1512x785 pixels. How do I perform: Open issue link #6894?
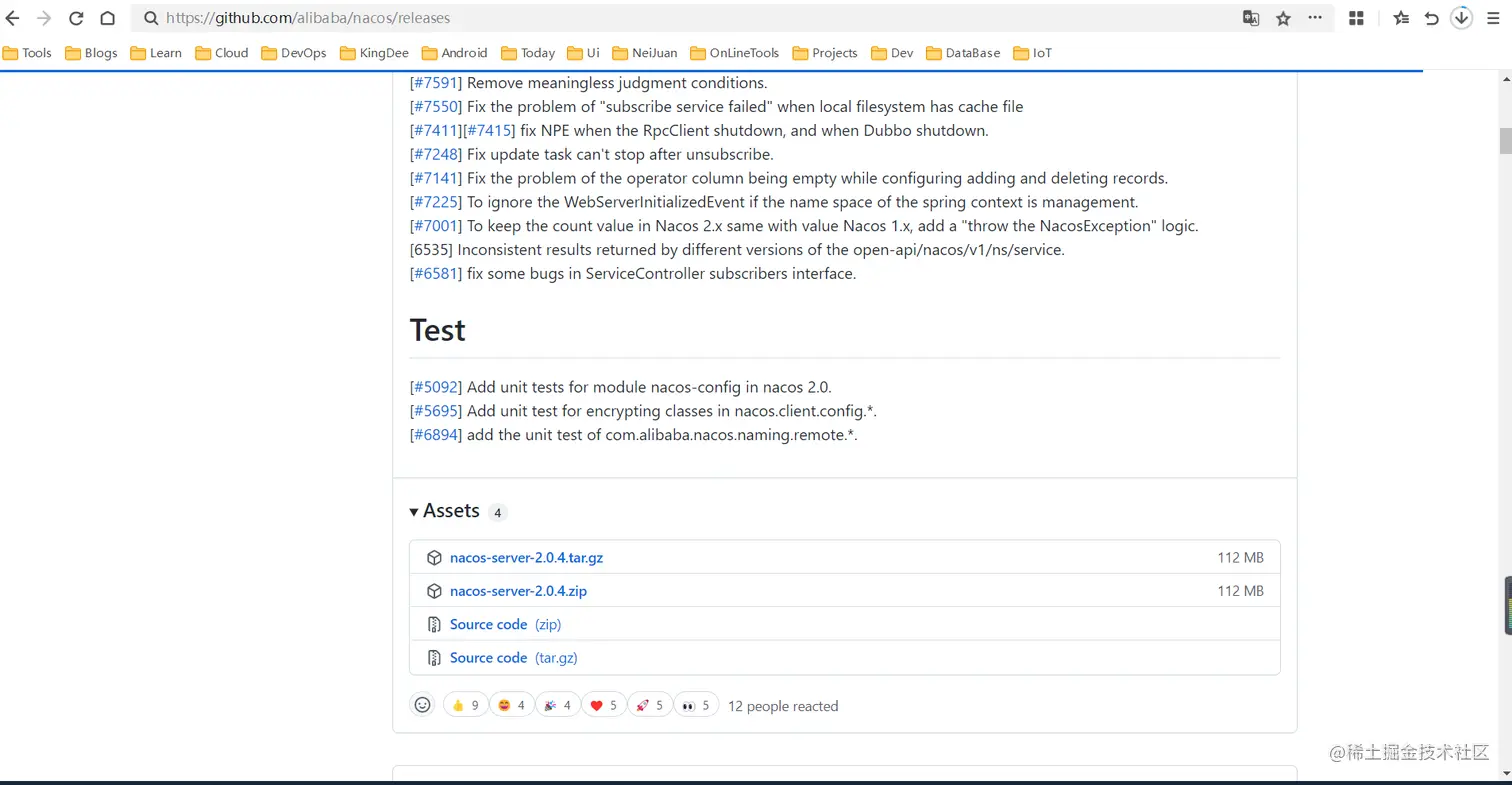click(x=436, y=435)
